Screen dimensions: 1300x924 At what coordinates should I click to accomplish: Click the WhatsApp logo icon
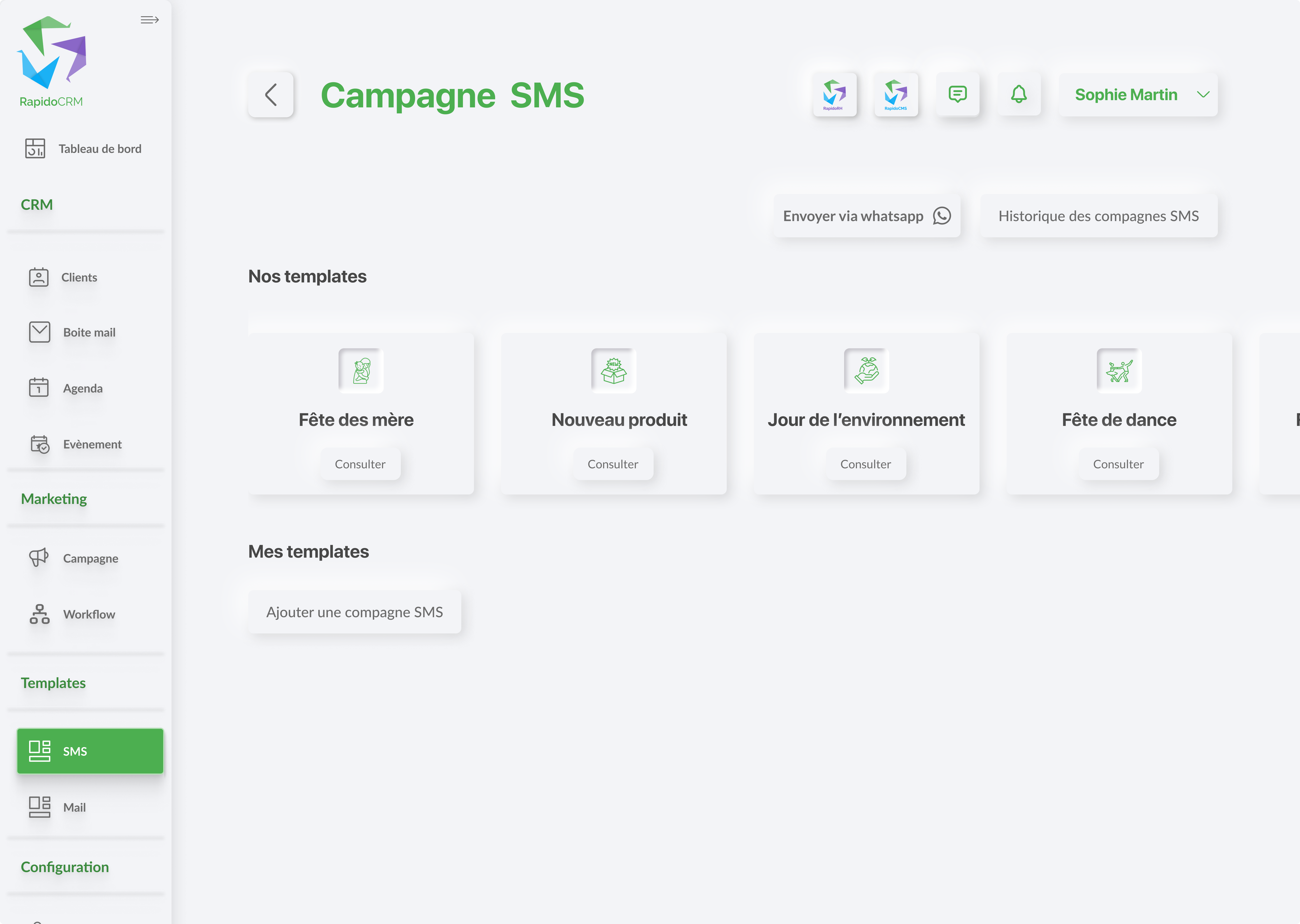(942, 216)
